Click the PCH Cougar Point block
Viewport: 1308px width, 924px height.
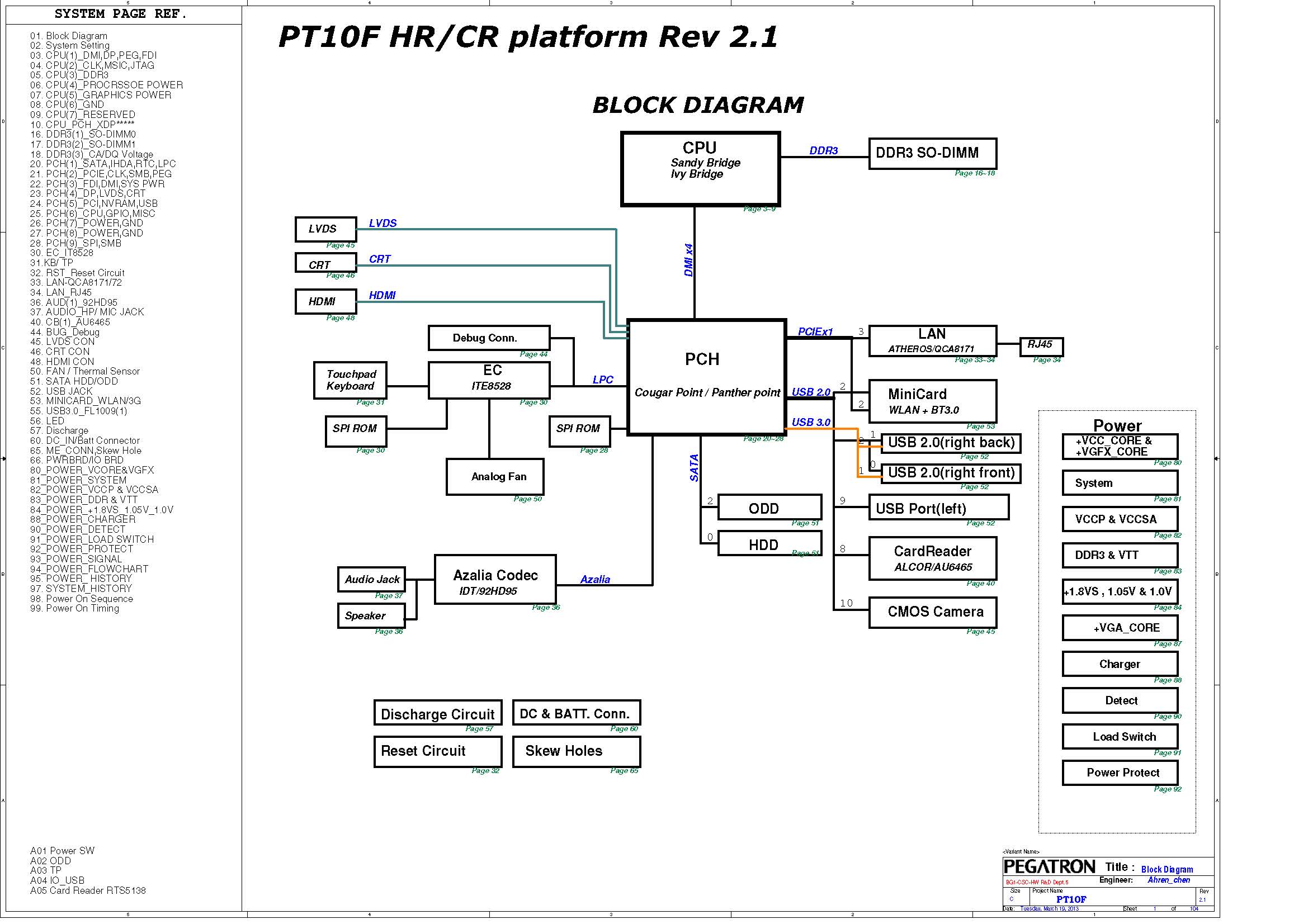[706, 377]
